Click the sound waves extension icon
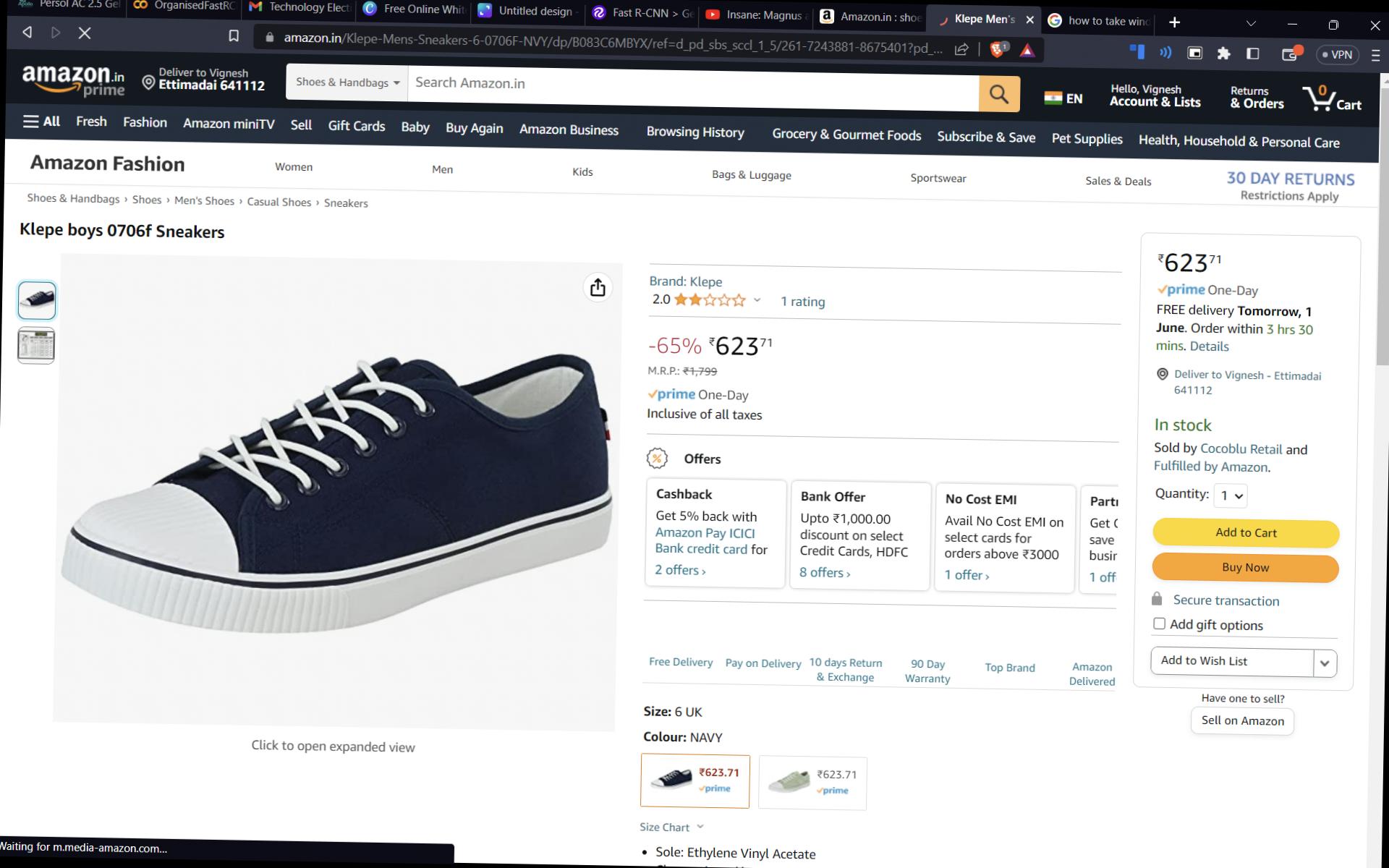This screenshot has height=868, width=1389. pyautogui.click(x=1165, y=52)
